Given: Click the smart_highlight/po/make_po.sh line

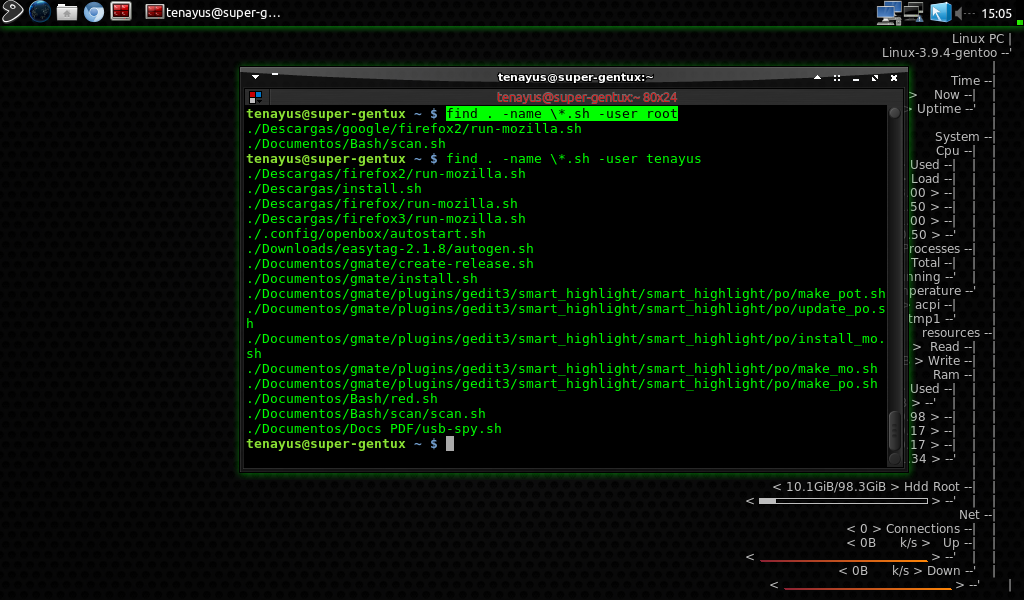Looking at the screenshot, I should [x=562, y=384].
